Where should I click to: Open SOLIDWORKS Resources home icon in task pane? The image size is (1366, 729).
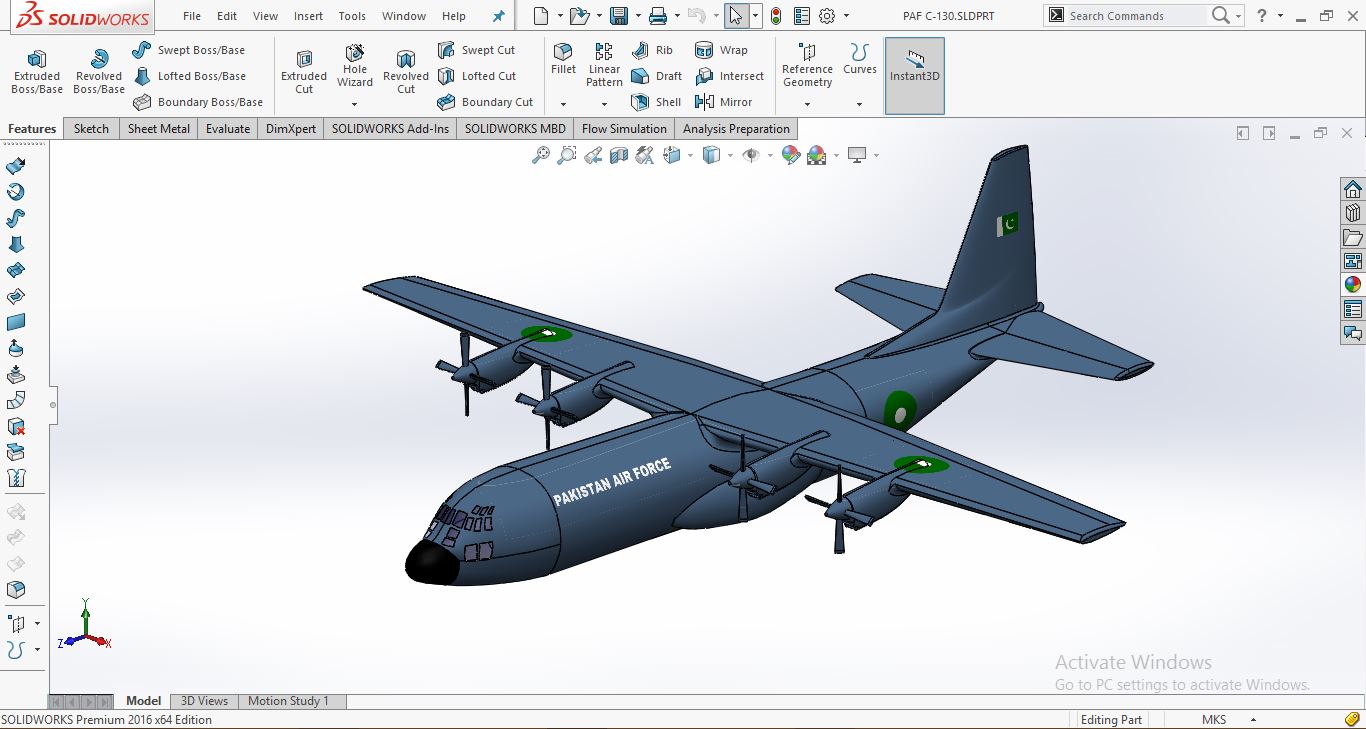(x=1353, y=190)
